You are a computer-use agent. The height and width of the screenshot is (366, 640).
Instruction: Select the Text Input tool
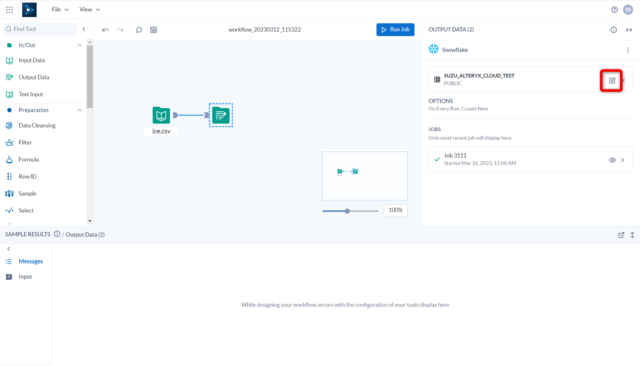pos(30,94)
